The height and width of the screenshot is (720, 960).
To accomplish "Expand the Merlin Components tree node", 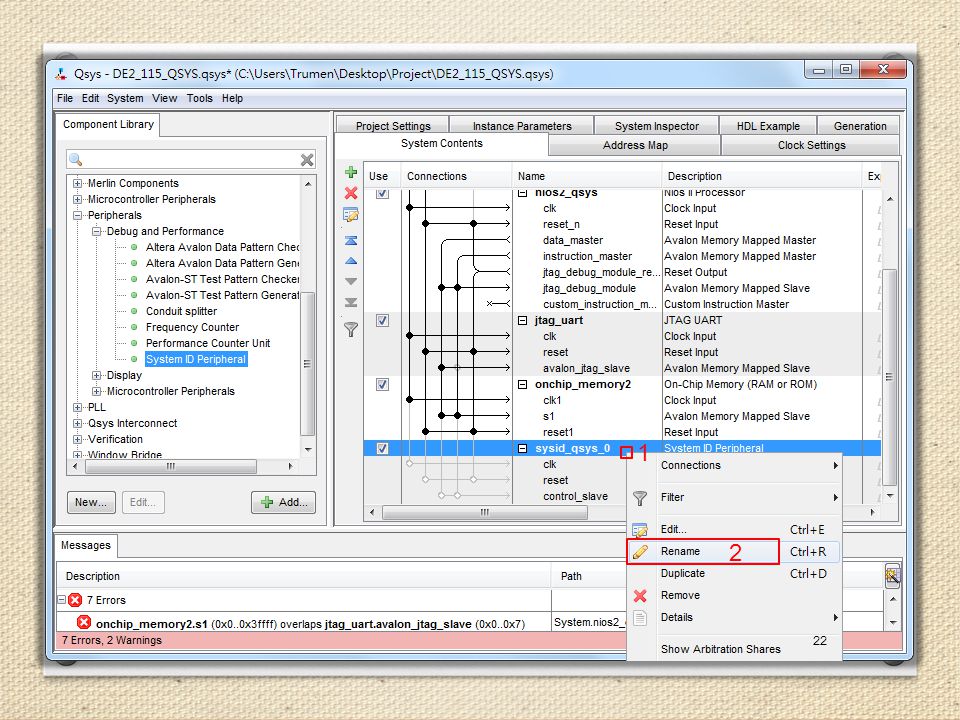I will pyautogui.click(x=77, y=183).
